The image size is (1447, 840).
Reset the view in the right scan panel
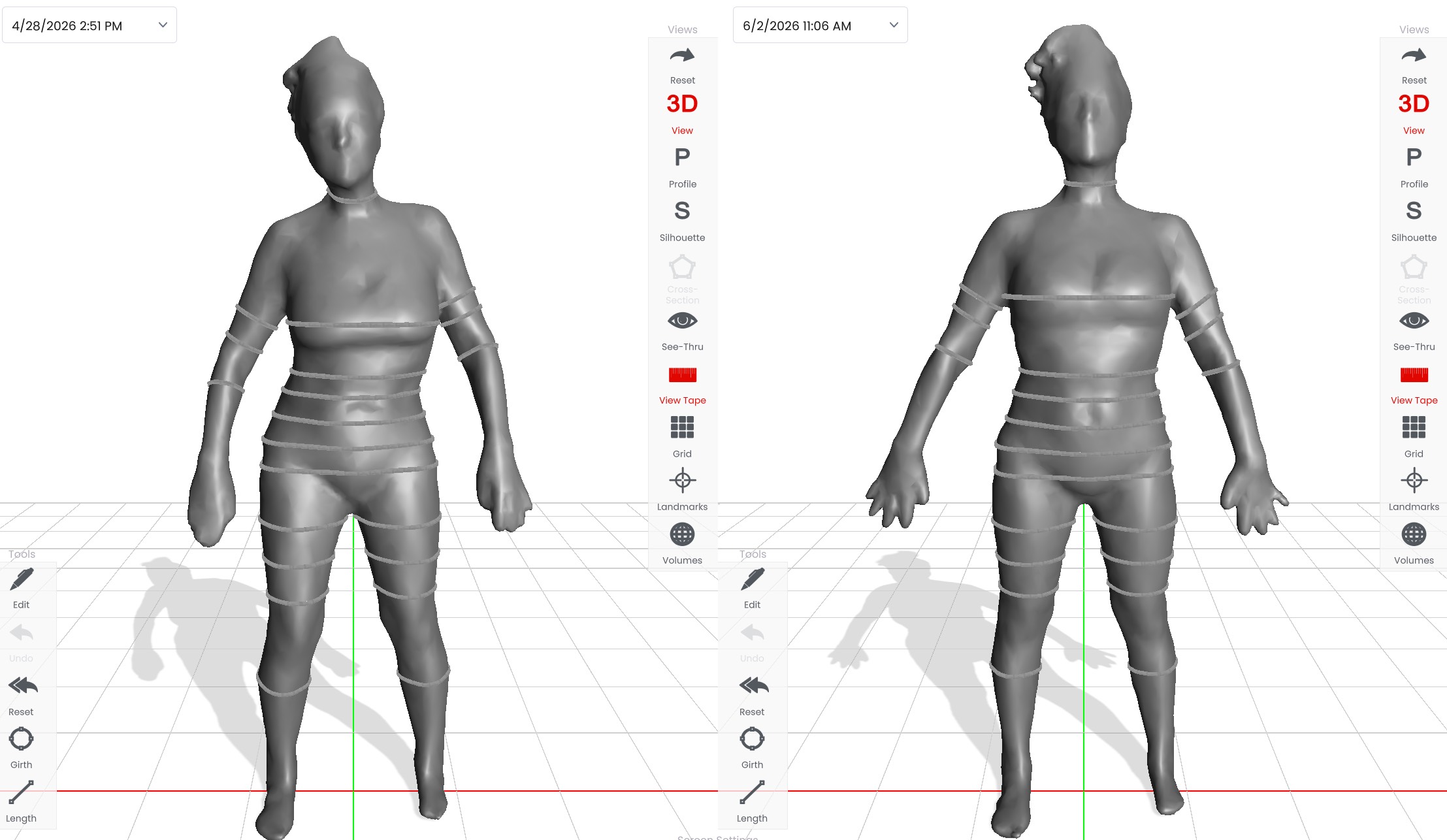[x=1414, y=64]
